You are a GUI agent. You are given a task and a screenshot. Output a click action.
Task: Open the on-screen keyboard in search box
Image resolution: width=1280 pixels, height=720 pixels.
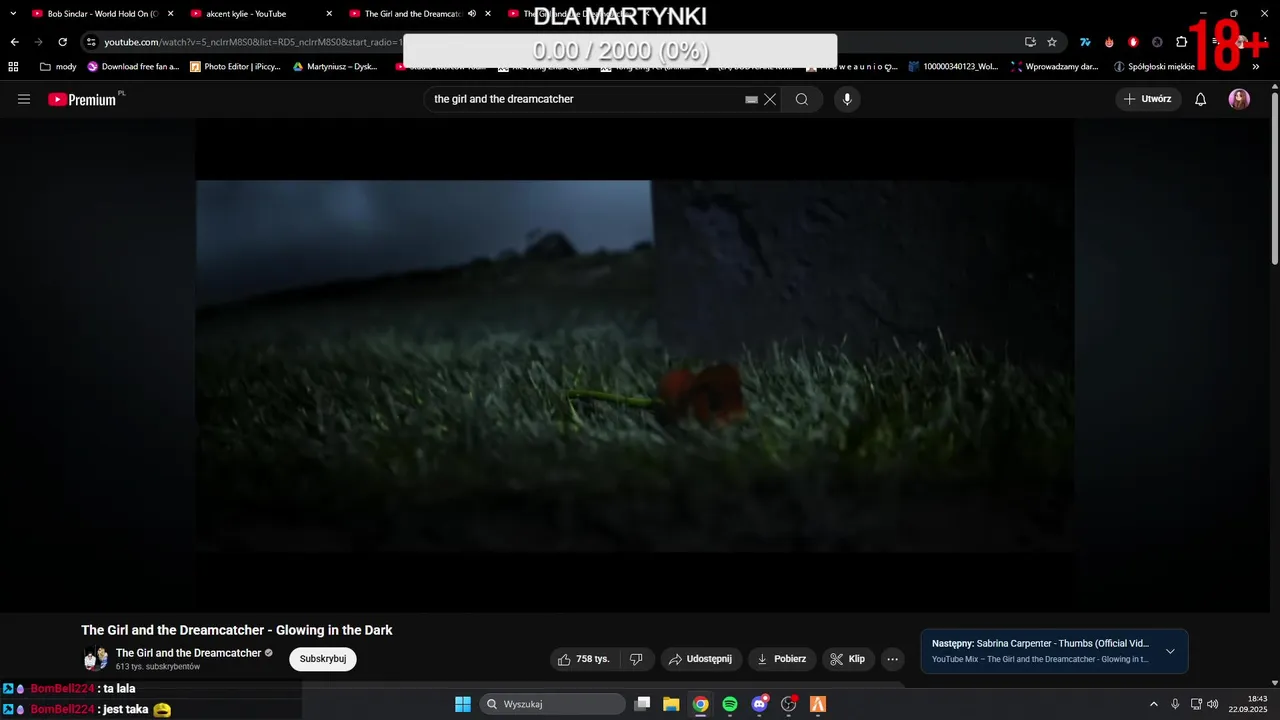point(751,100)
